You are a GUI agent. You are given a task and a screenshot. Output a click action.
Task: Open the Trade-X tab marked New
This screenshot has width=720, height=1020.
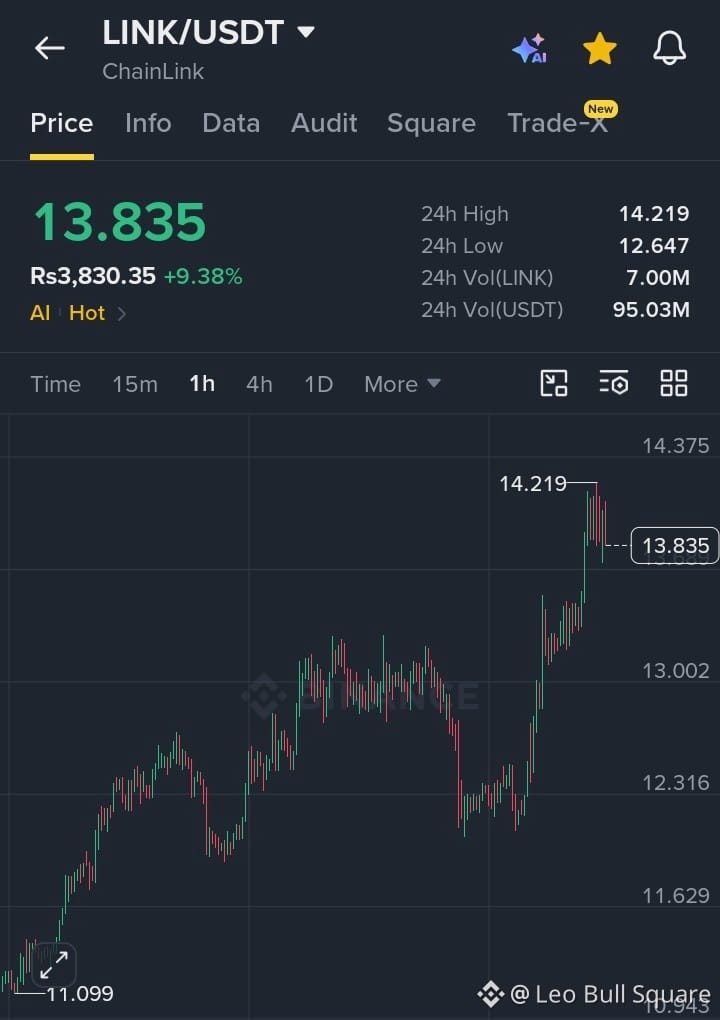[x=558, y=123]
